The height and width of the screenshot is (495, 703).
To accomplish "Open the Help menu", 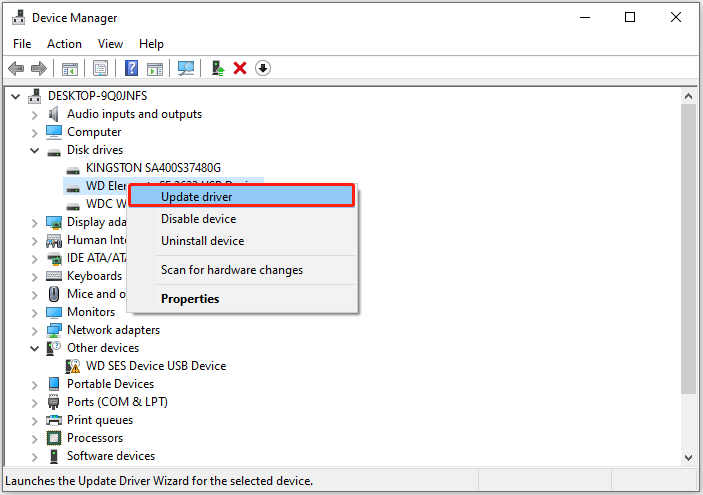I will [151, 44].
